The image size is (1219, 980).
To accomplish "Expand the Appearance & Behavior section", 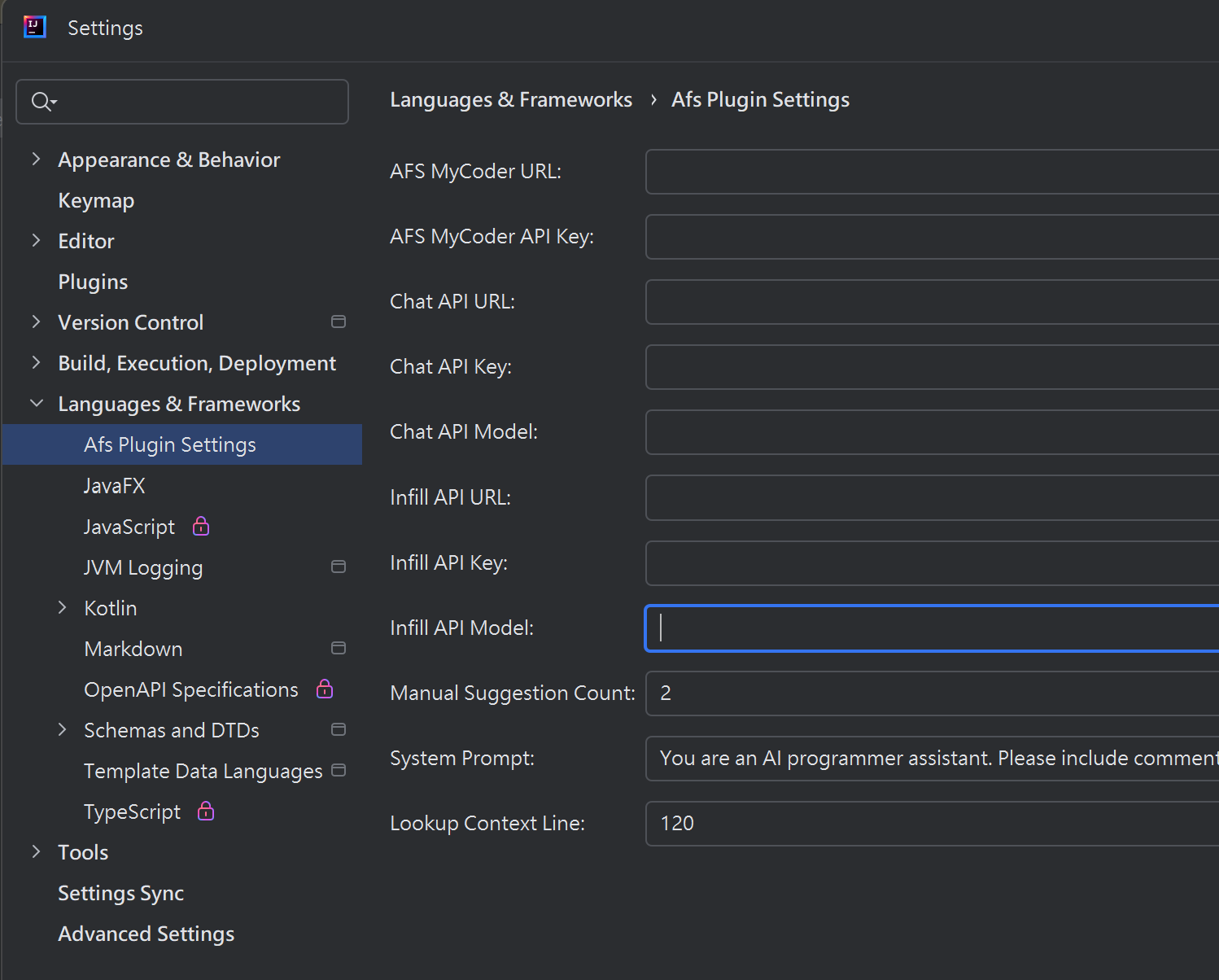I will coord(36,160).
